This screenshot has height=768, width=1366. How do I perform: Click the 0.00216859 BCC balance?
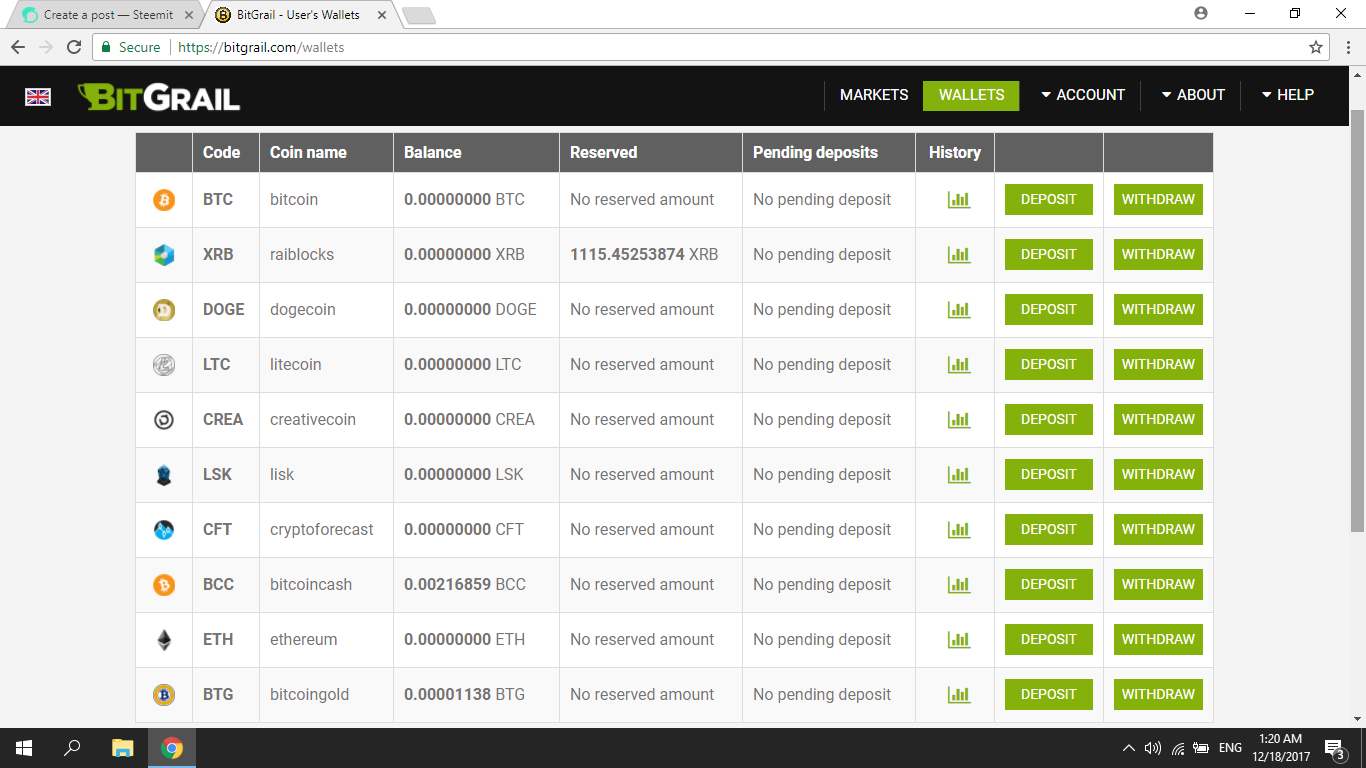point(465,585)
